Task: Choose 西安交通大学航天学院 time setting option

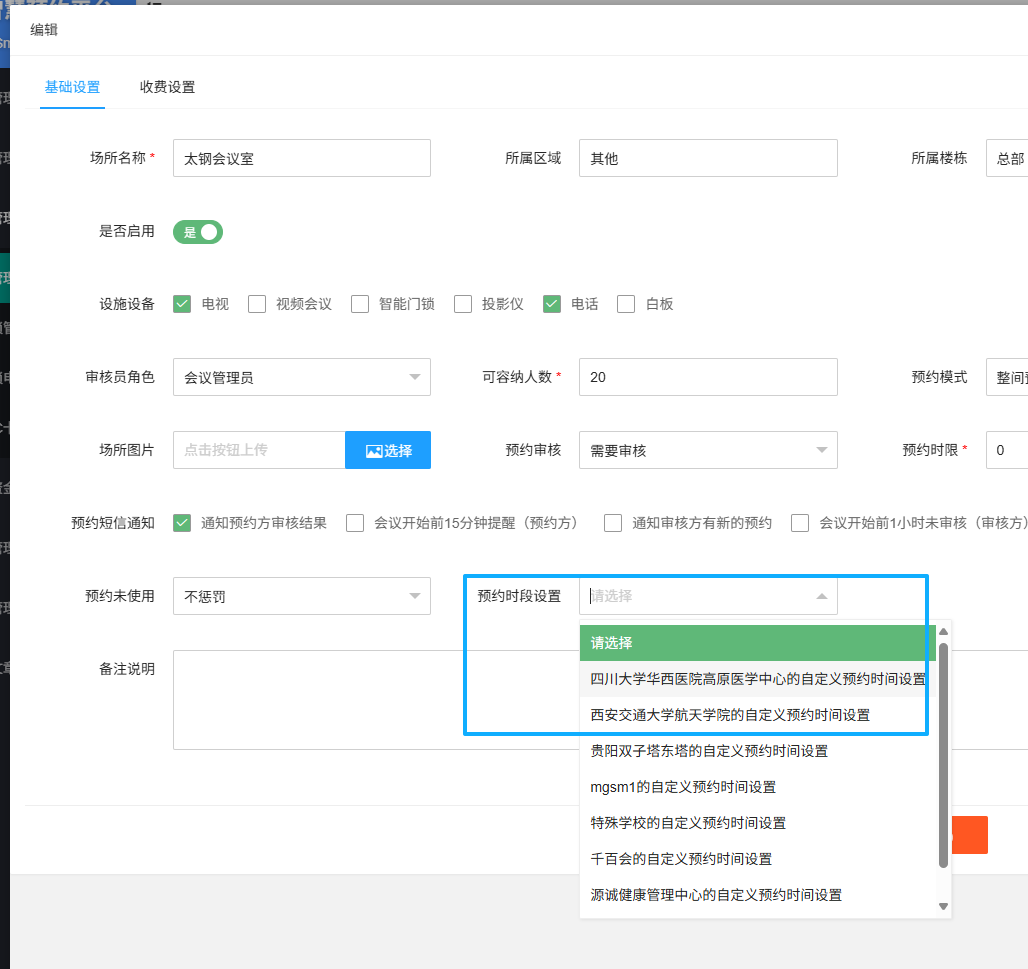Action: pos(730,715)
